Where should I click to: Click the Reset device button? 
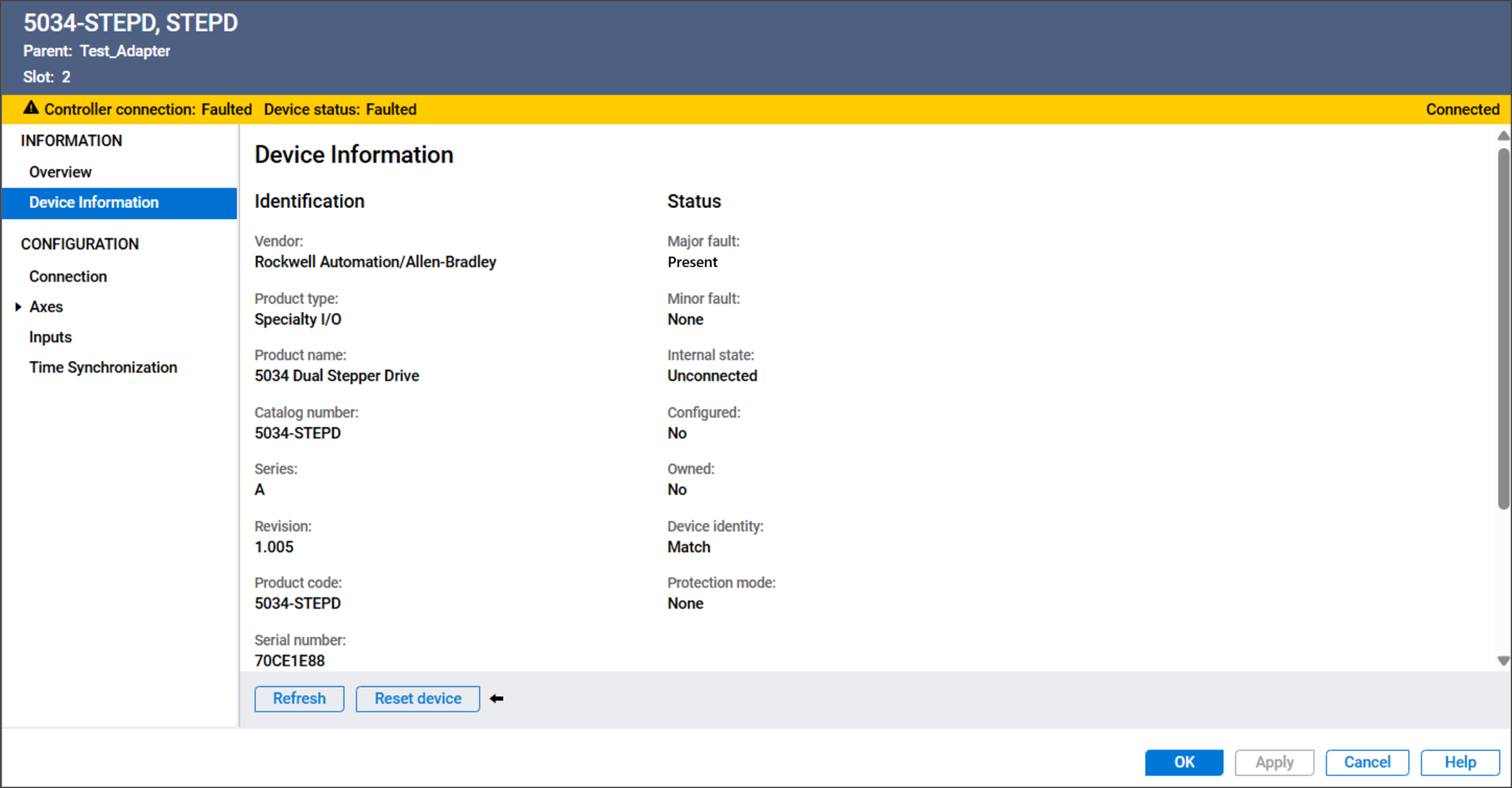(x=418, y=698)
